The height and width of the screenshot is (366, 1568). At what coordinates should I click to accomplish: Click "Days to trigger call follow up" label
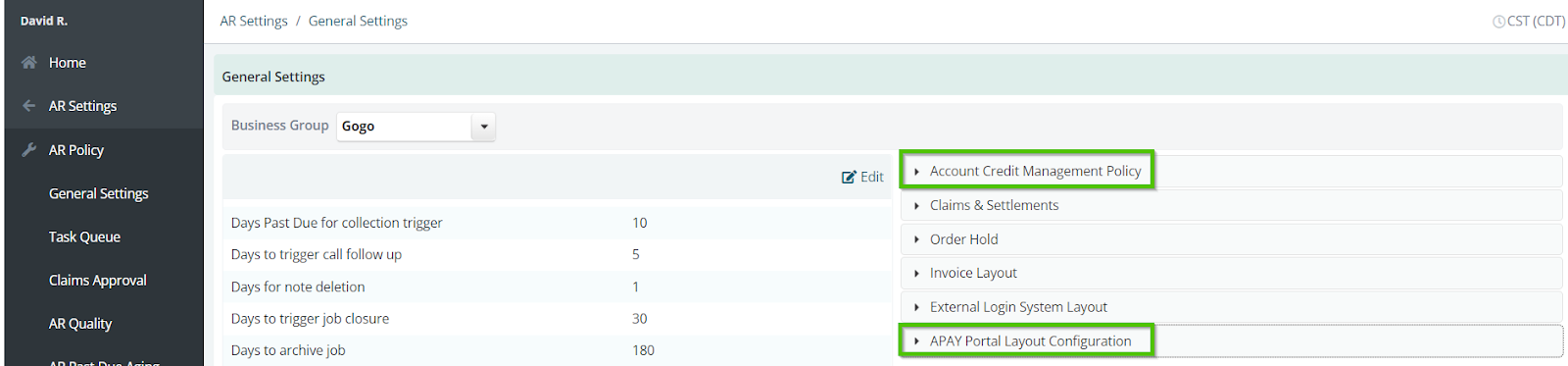[x=317, y=254]
